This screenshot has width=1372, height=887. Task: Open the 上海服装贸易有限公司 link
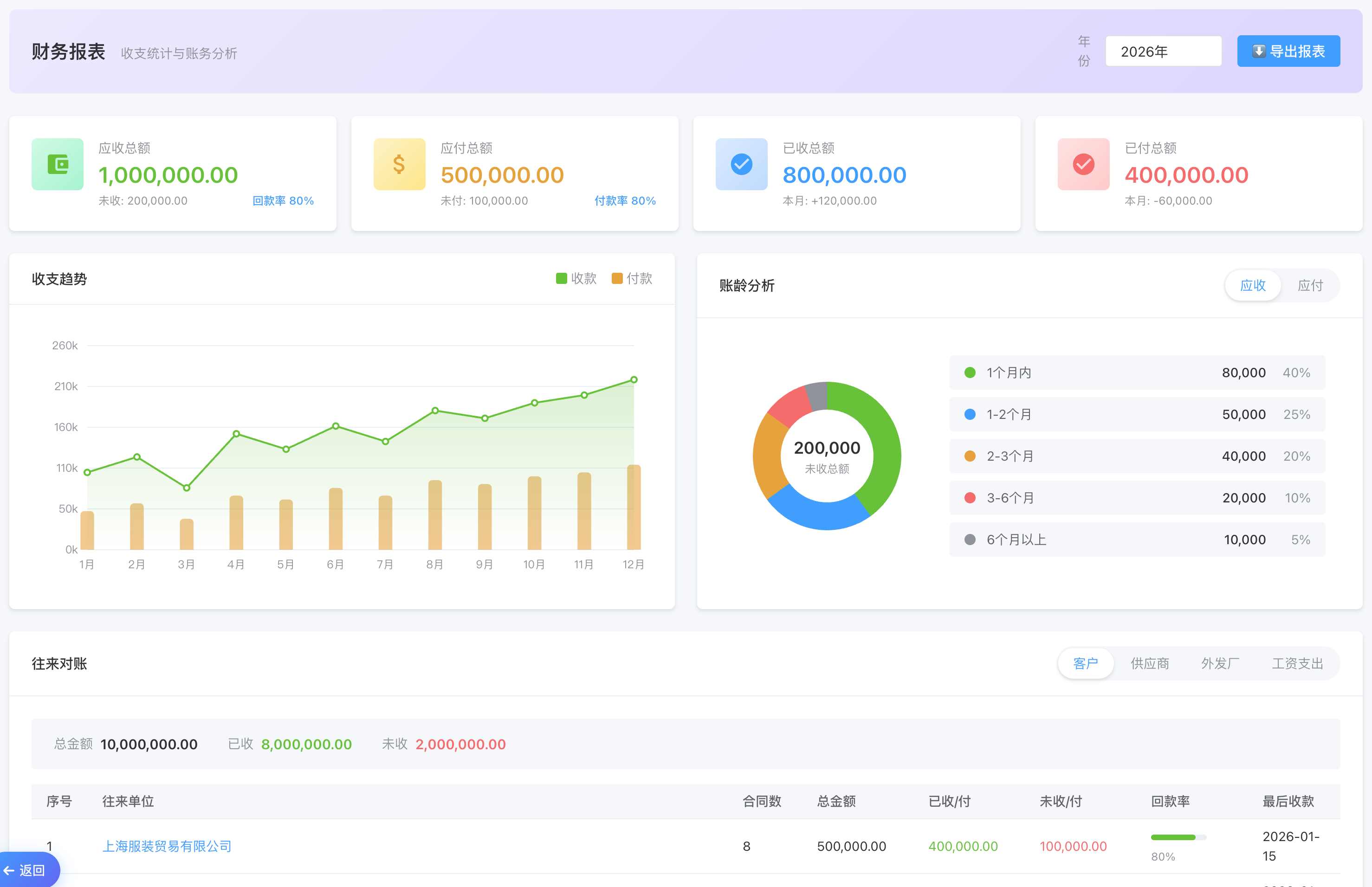pyautogui.click(x=167, y=846)
